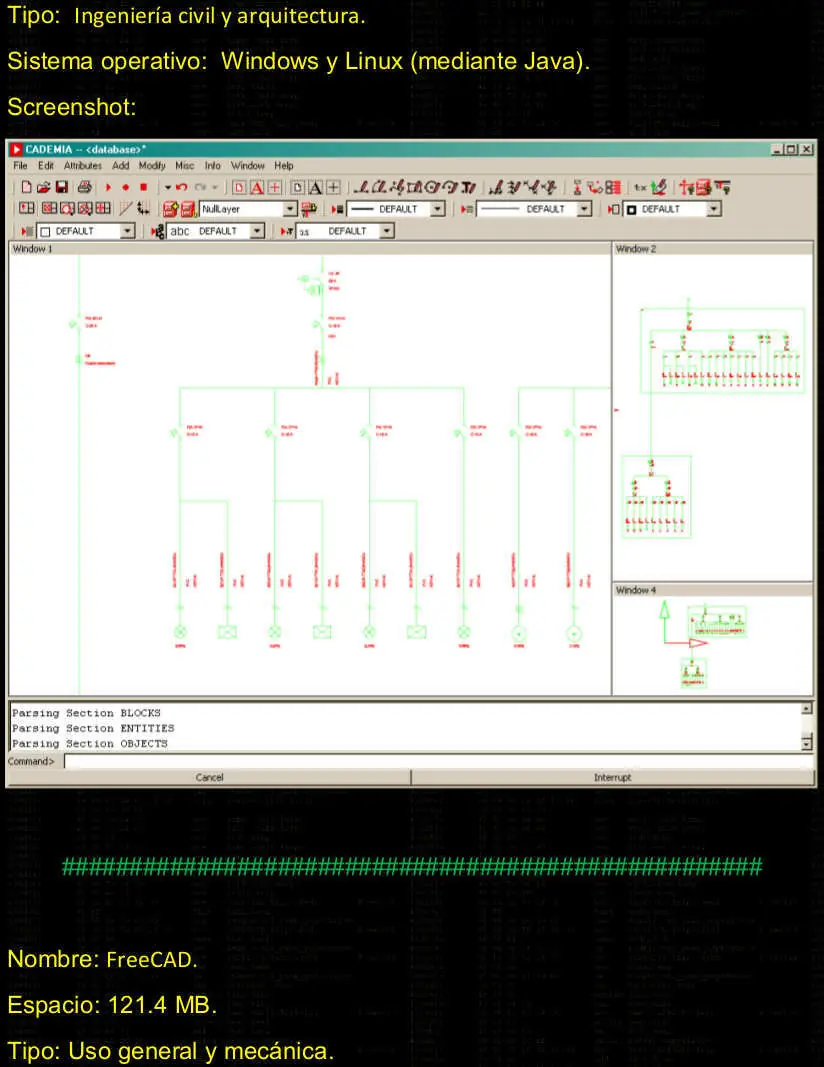Screen dimensions: 824x1067
Task: Select the first pencil line-drawing tool
Action: pos(362,187)
